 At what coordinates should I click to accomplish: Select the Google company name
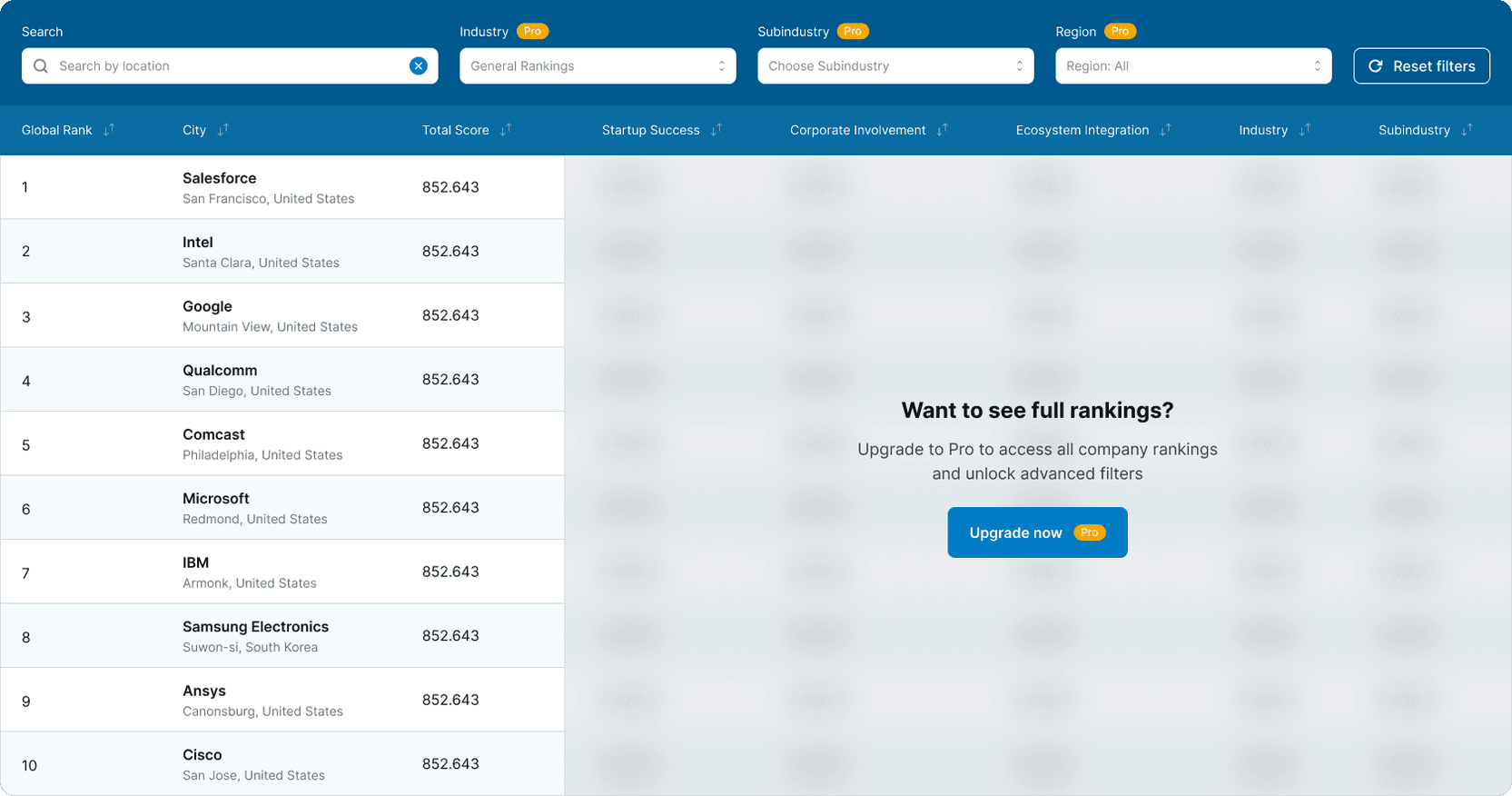tap(207, 306)
